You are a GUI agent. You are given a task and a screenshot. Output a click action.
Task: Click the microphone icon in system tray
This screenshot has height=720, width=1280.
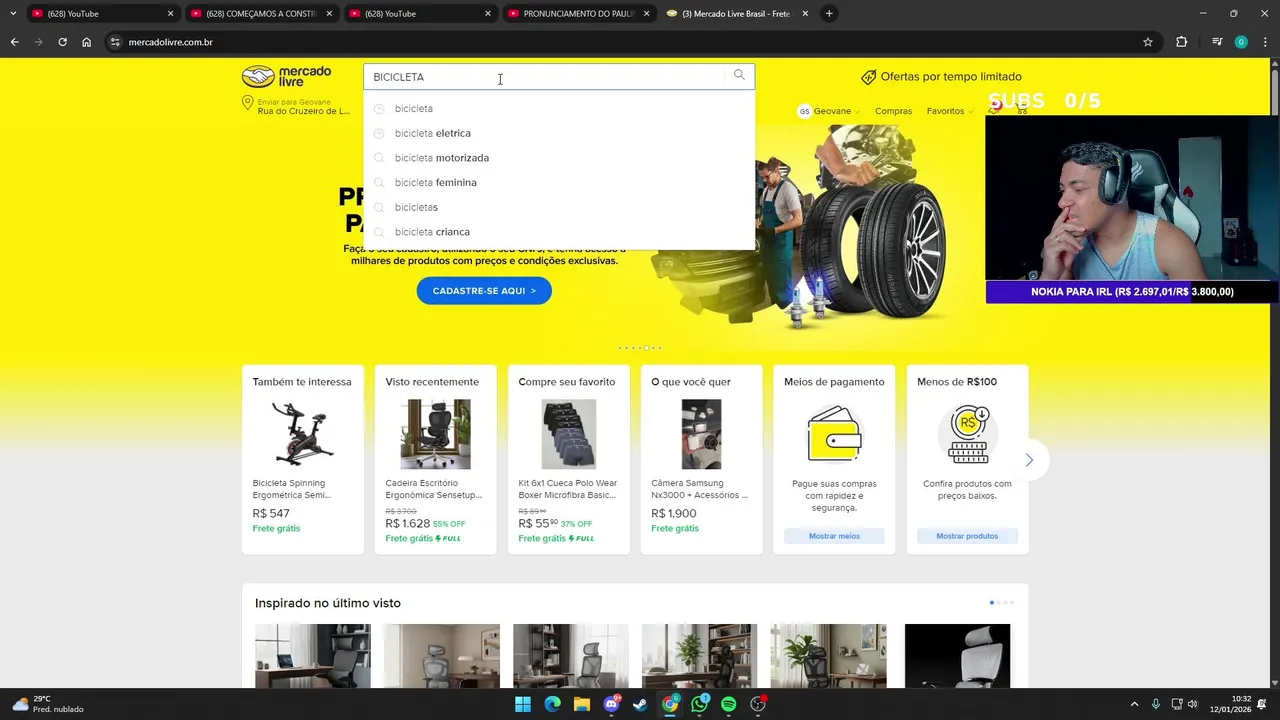click(1155, 704)
